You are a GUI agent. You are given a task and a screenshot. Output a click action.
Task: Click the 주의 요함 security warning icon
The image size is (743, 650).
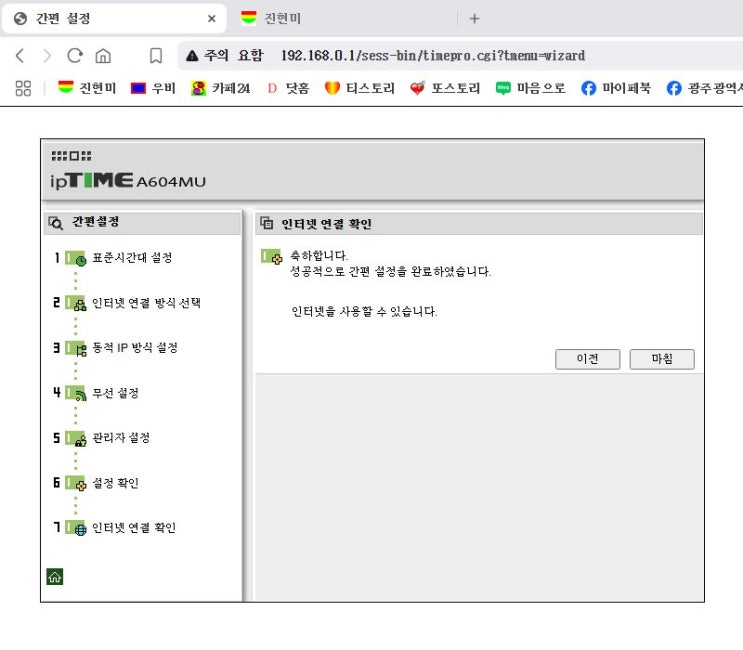[192, 56]
